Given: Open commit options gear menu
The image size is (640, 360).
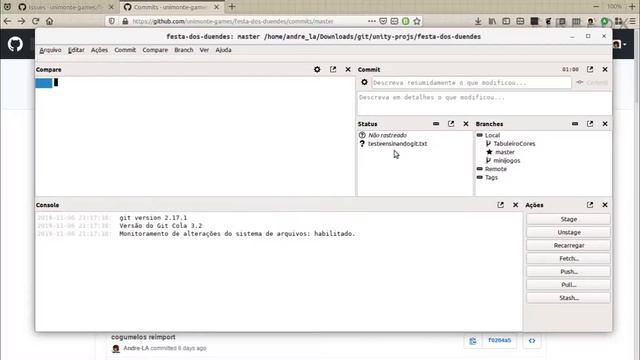Looking at the screenshot, I should (364, 82).
